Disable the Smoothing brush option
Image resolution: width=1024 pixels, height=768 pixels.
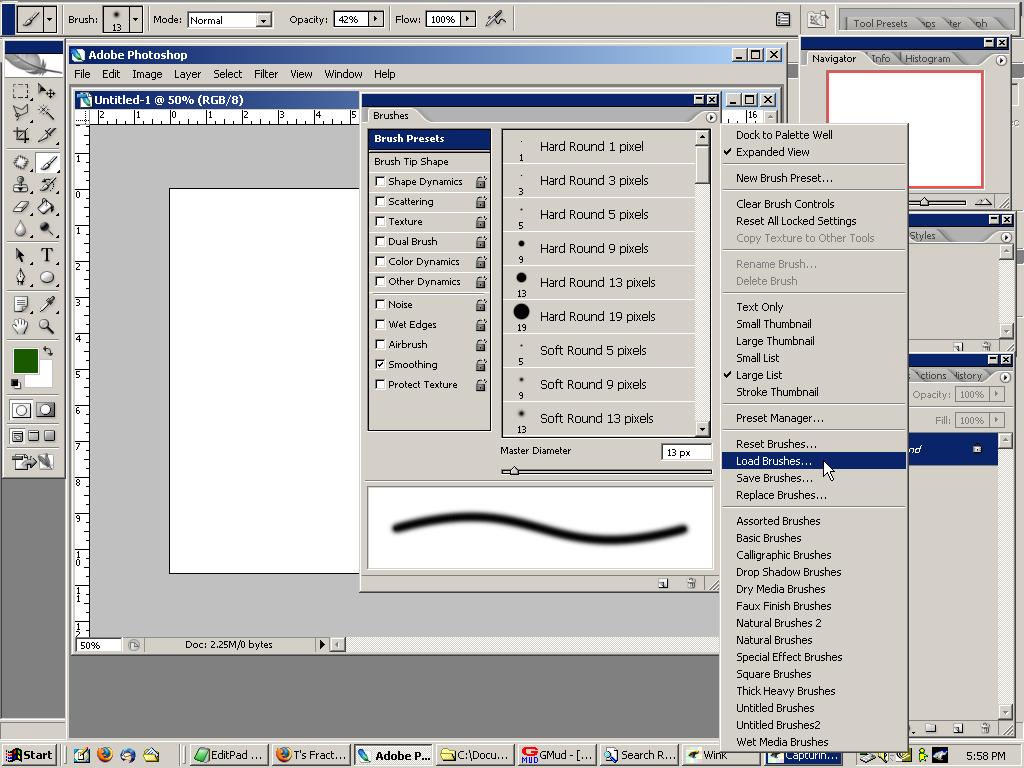coord(378,364)
